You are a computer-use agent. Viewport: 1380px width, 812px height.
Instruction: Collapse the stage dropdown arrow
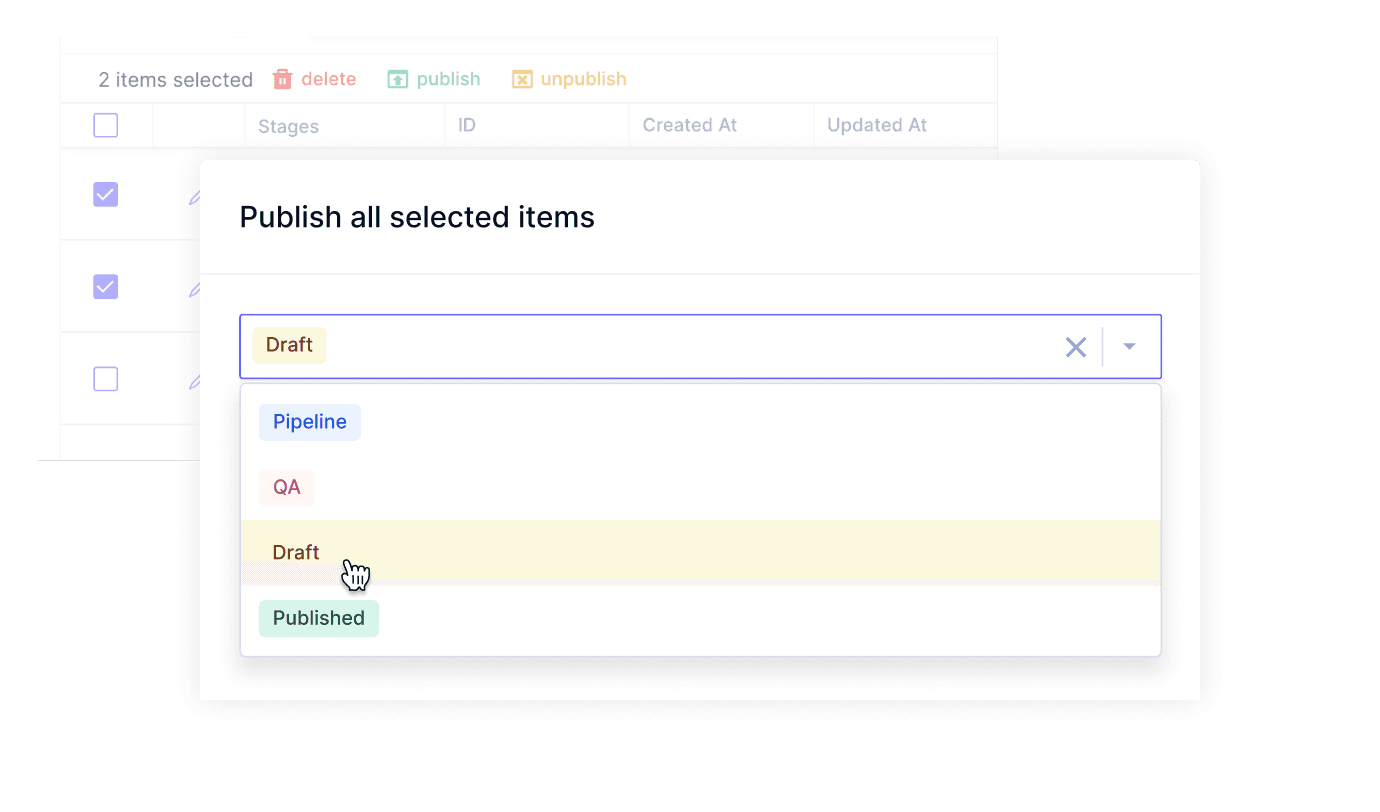coord(1130,347)
